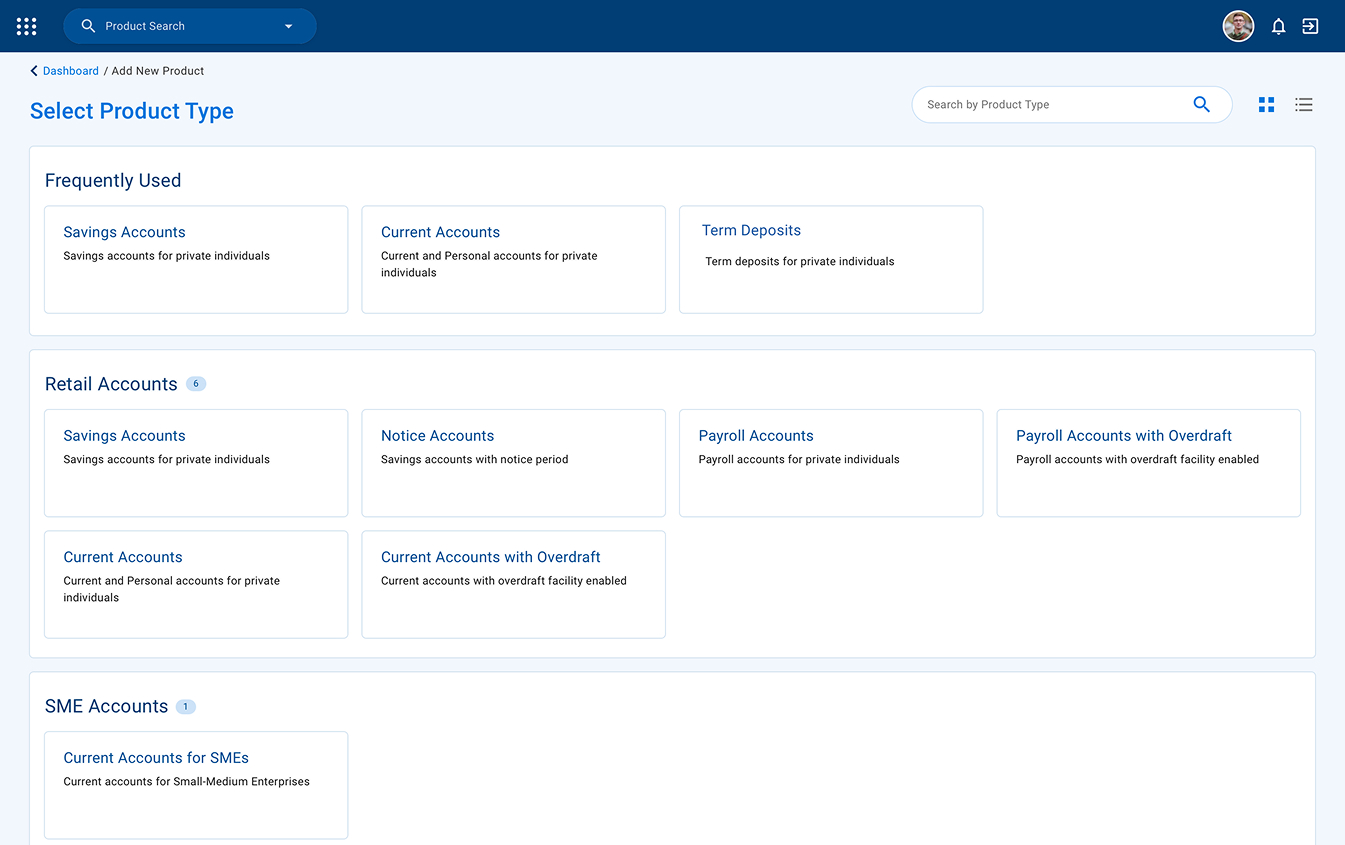Image resolution: width=1345 pixels, height=845 pixels.
Task: Click 'Savings accounts with notice period' description
Action: coord(474,460)
